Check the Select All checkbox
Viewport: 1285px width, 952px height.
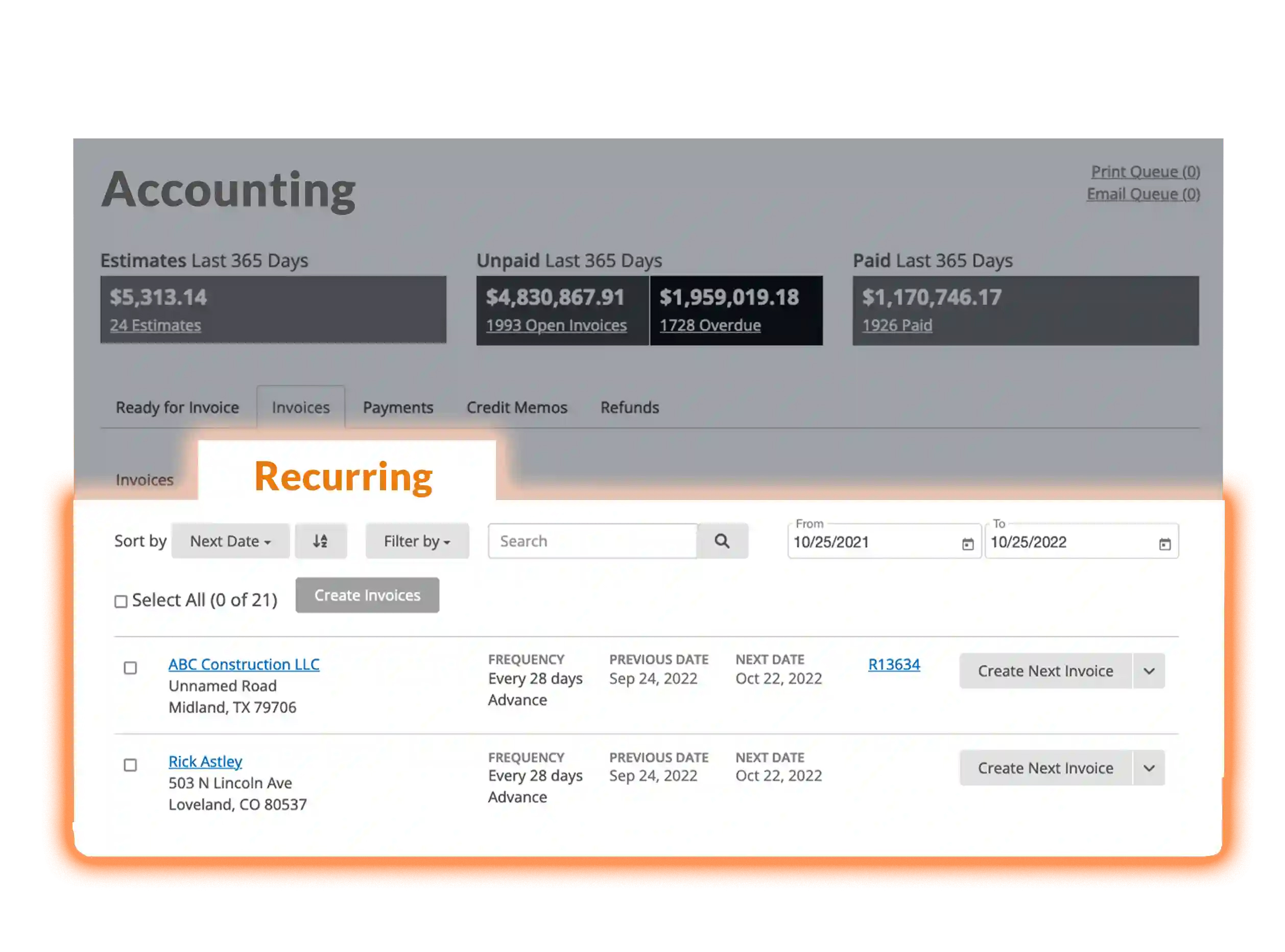point(121,601)
